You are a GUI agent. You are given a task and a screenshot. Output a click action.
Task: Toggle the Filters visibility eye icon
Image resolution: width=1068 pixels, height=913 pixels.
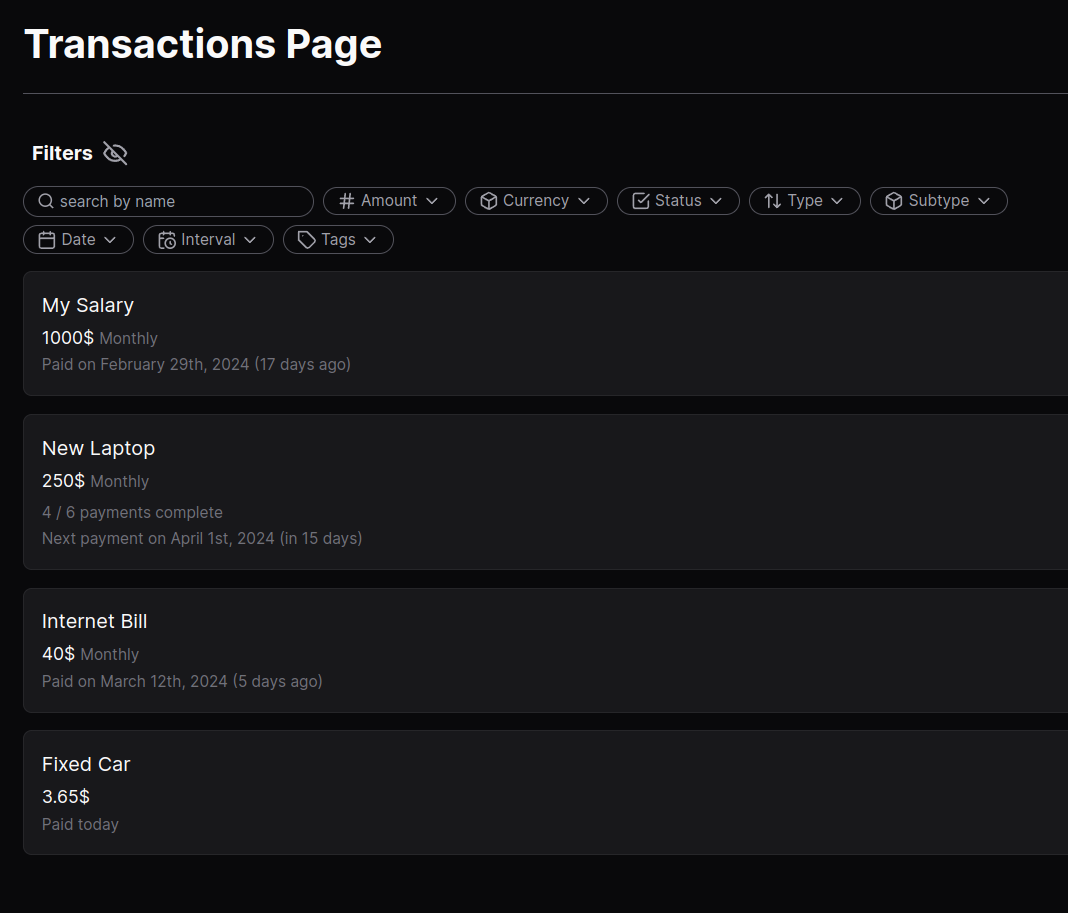[x=115, y=153]
